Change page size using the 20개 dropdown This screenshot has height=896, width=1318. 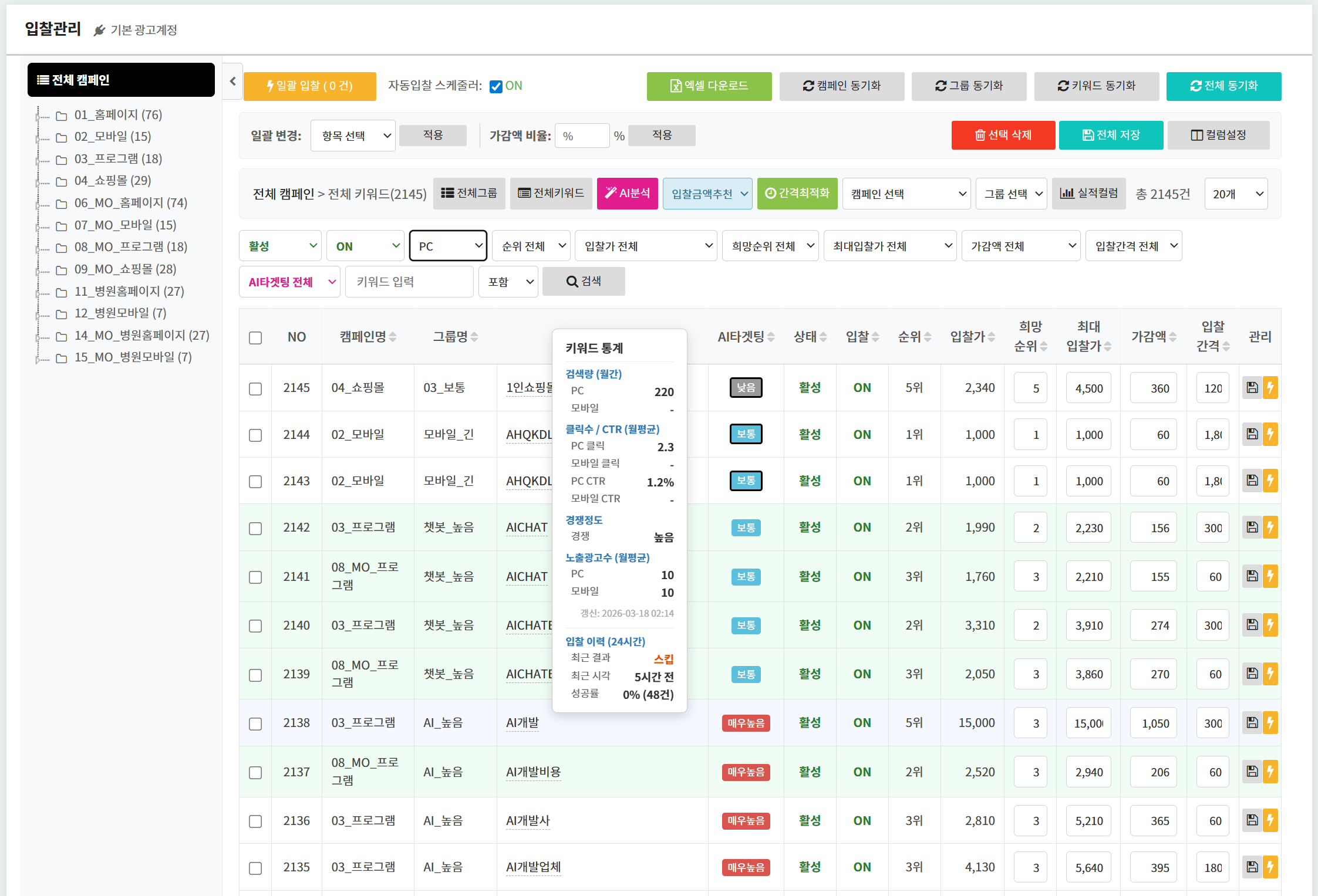click(1236, 194)
